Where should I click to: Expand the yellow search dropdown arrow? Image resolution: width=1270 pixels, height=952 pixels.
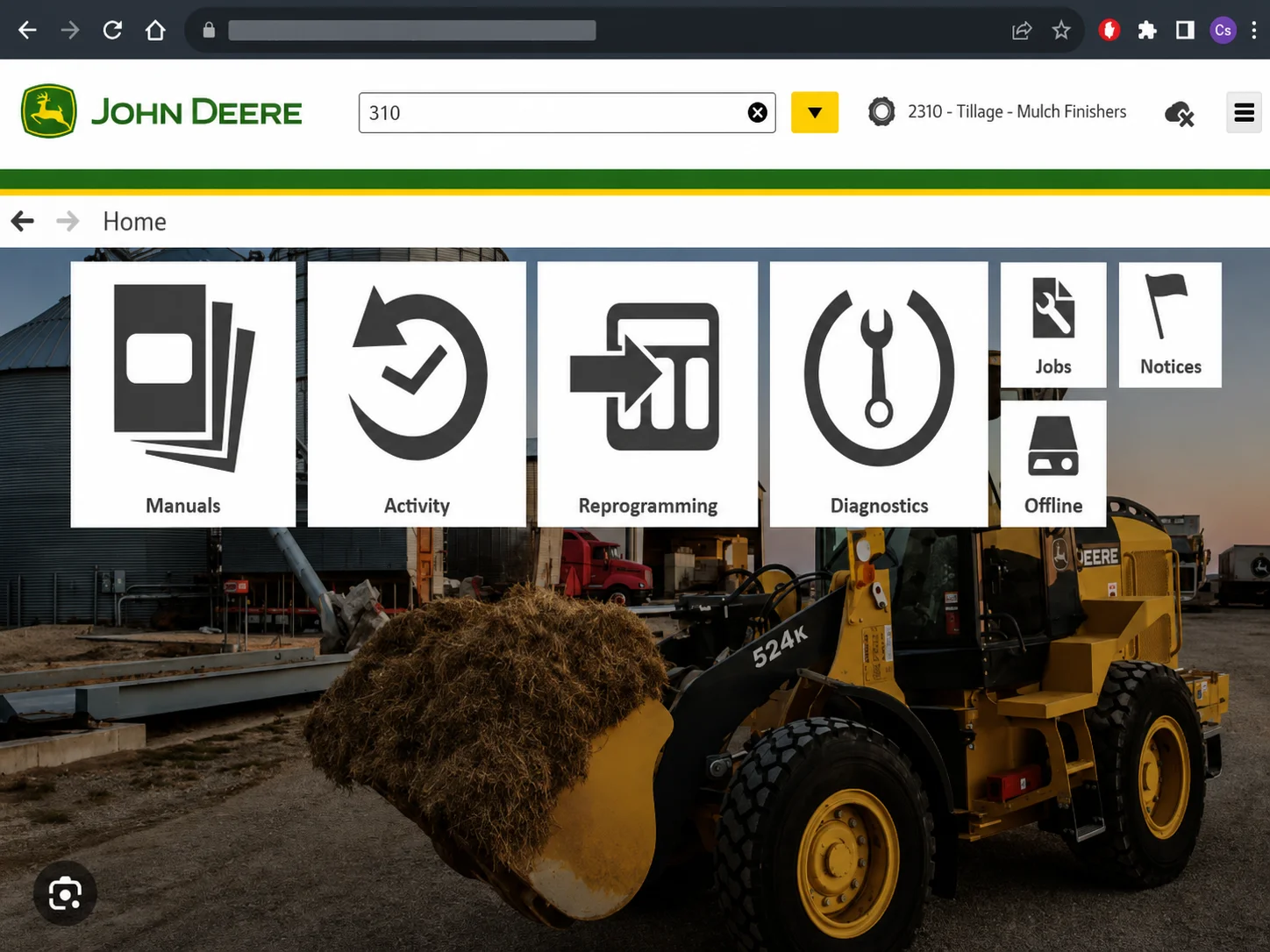(815, 112)
